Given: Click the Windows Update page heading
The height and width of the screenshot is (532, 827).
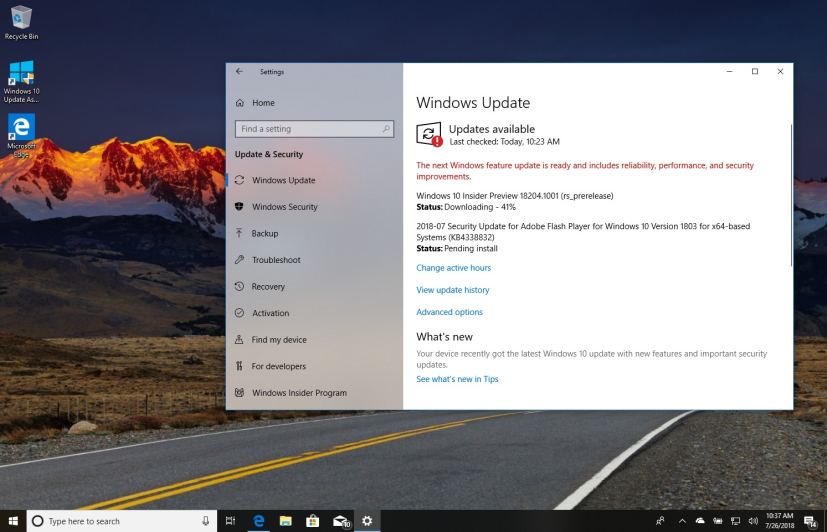Looking at the screenshot, I should [473, 103].
